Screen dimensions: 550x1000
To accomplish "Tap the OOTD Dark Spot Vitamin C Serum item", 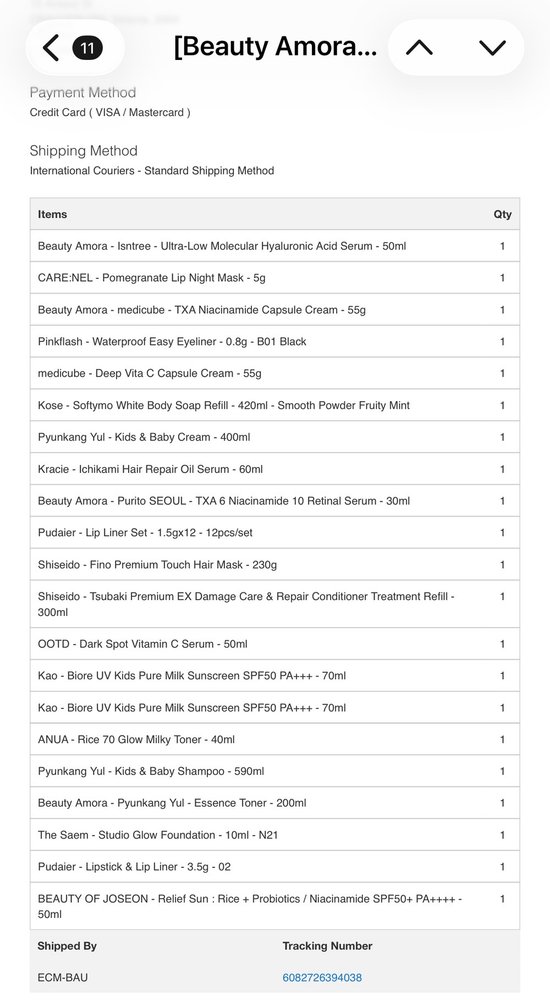I will 142,643.
